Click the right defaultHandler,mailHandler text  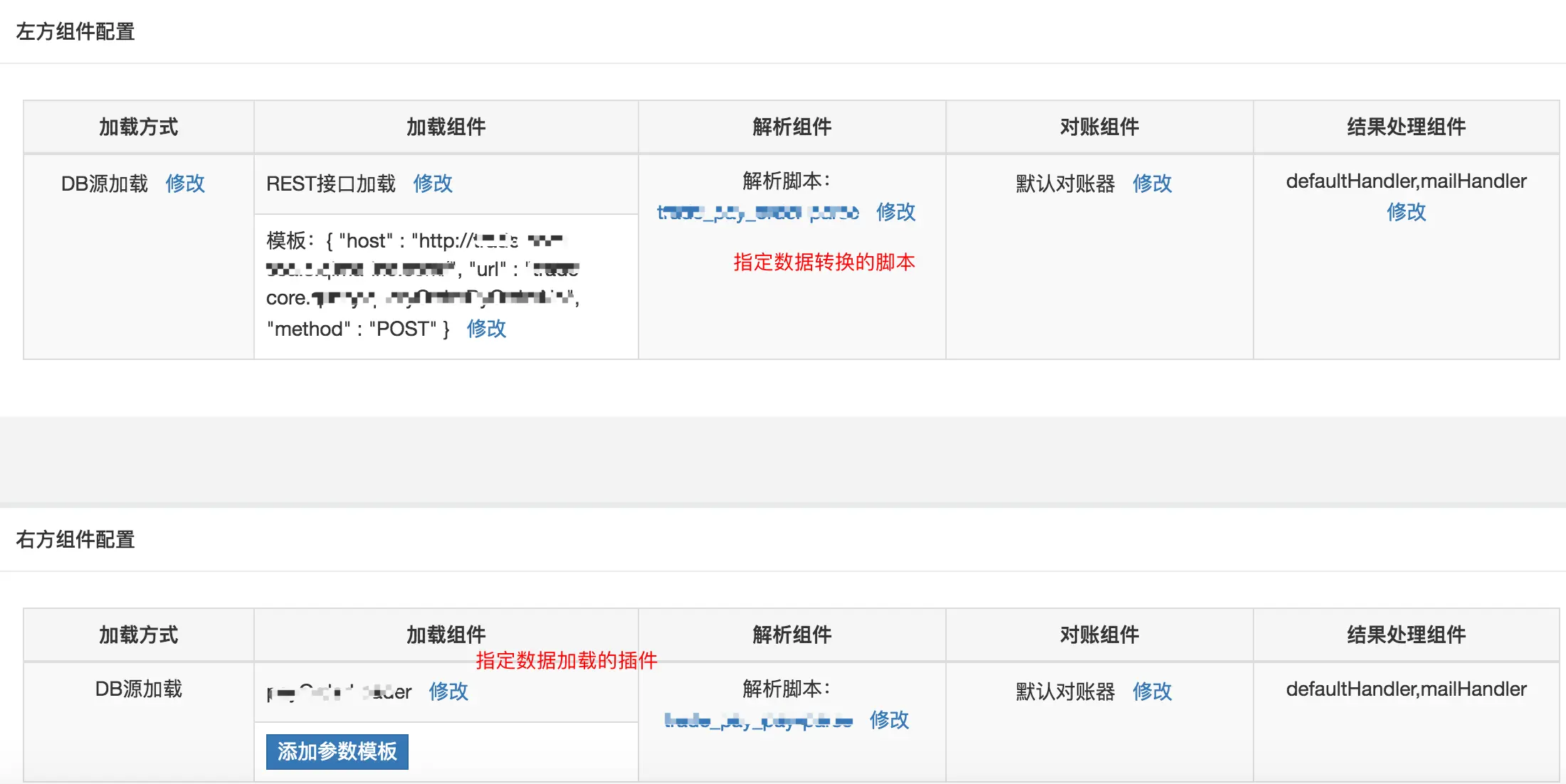[1406, 689]
